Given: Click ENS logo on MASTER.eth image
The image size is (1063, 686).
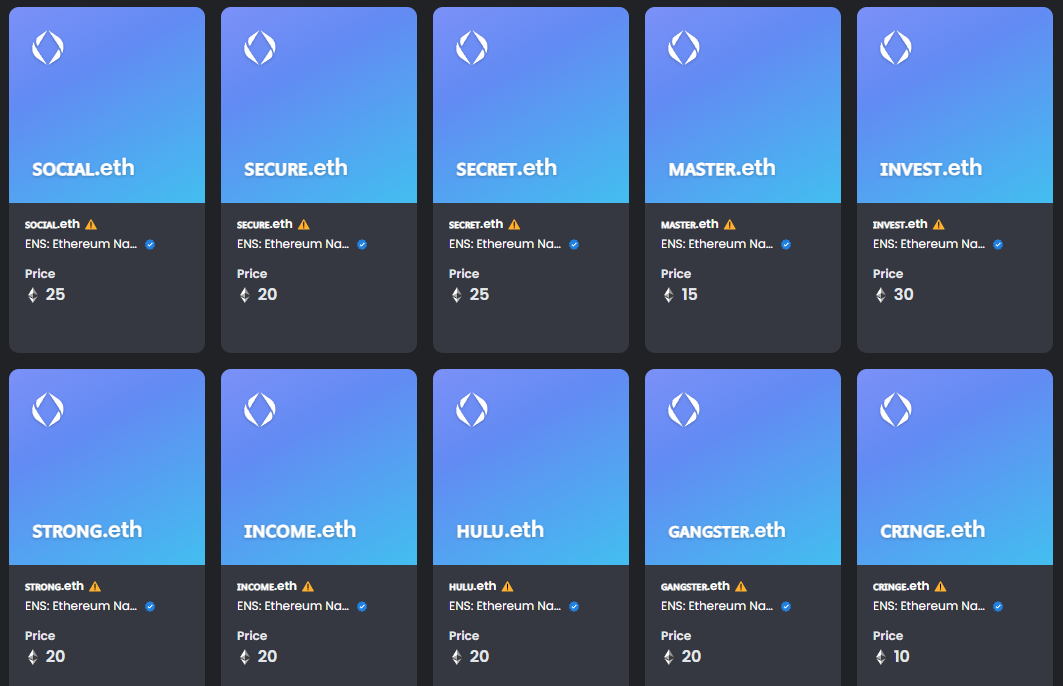Looking at the screenshot, I should [x=684, y=48].
